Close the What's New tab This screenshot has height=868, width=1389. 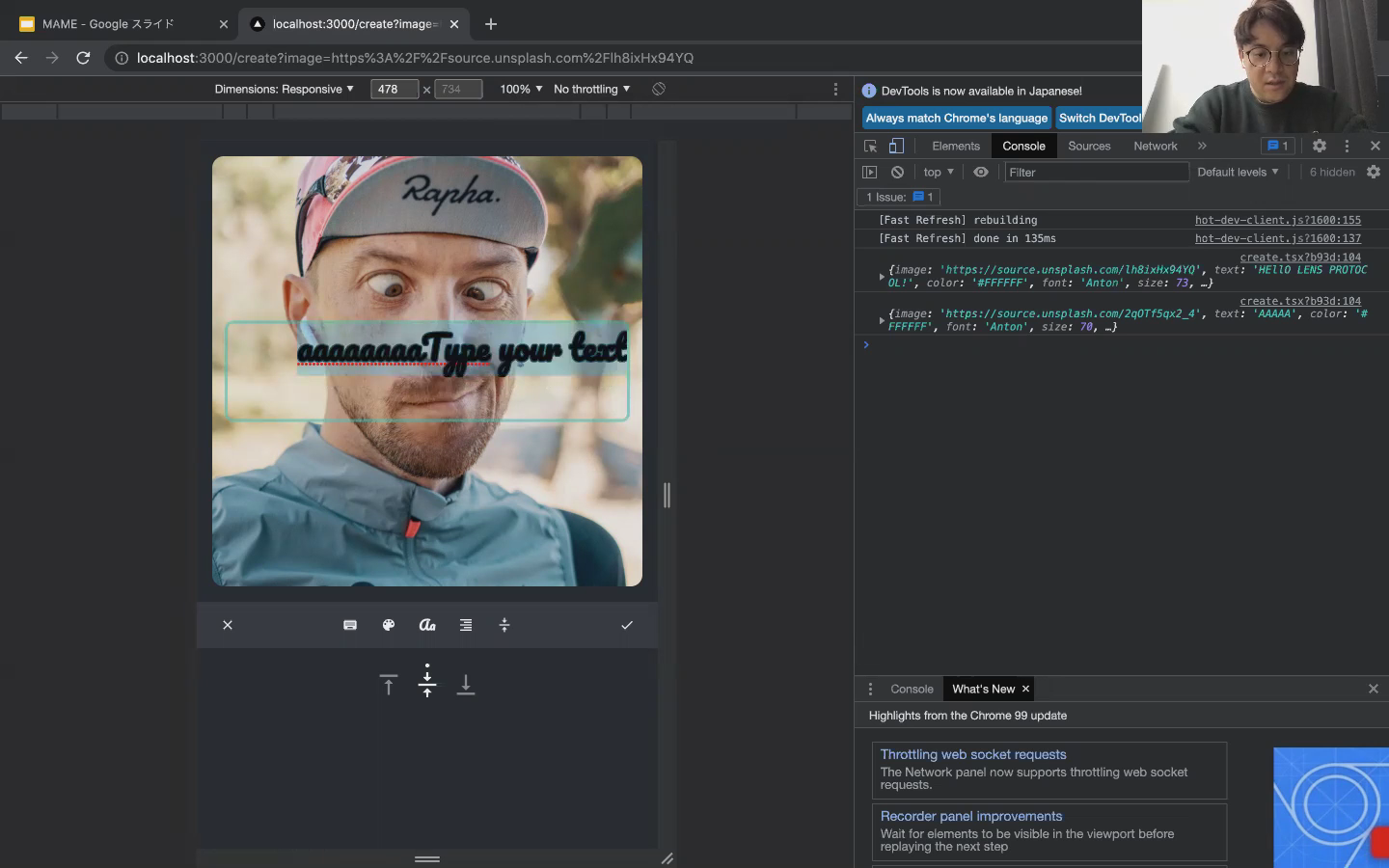click(x=1026, y=689)
